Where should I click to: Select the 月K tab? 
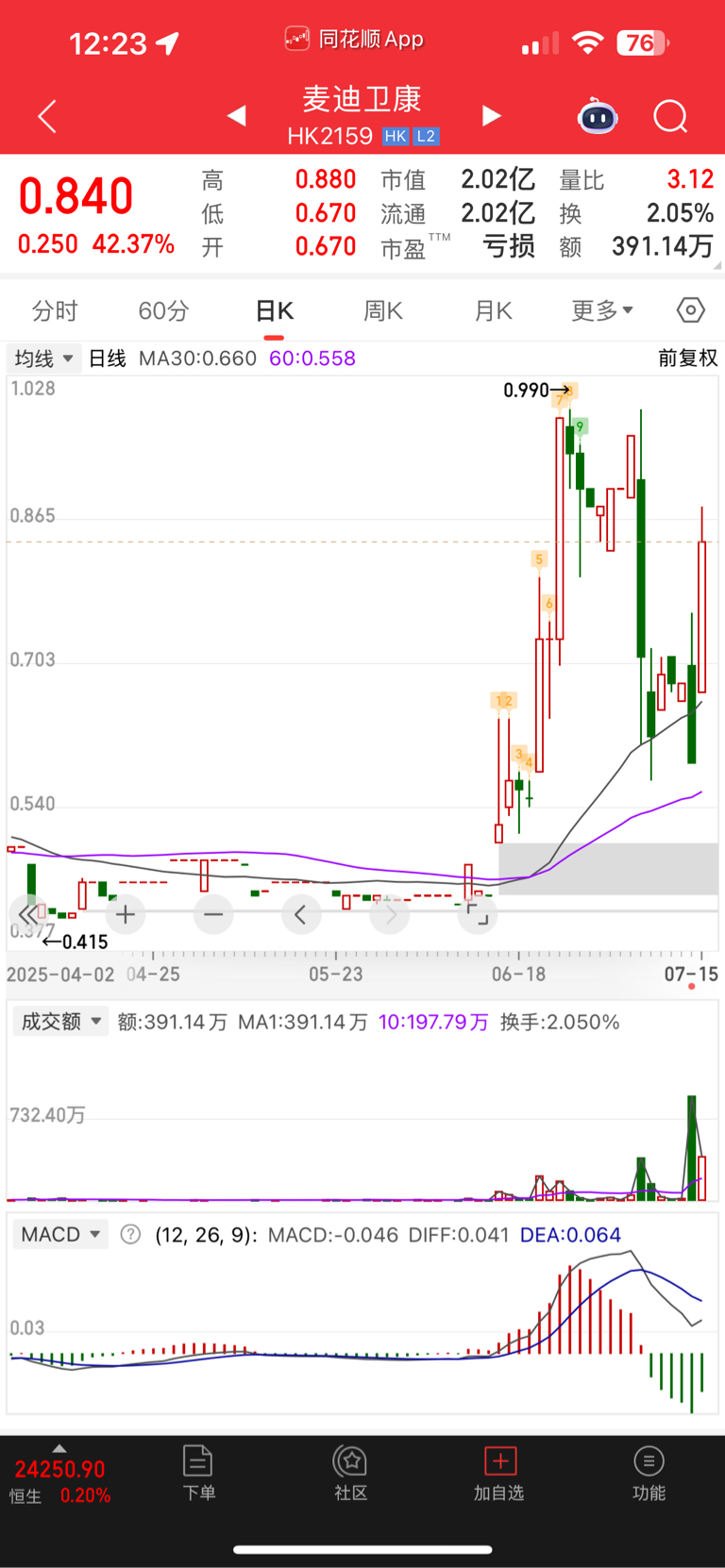pos(493,310)
